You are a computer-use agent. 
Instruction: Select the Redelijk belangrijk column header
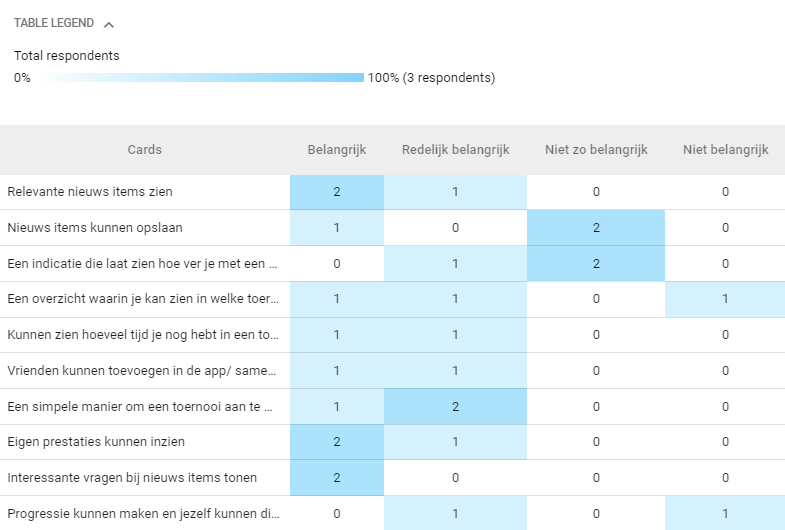tap(455, 150)
